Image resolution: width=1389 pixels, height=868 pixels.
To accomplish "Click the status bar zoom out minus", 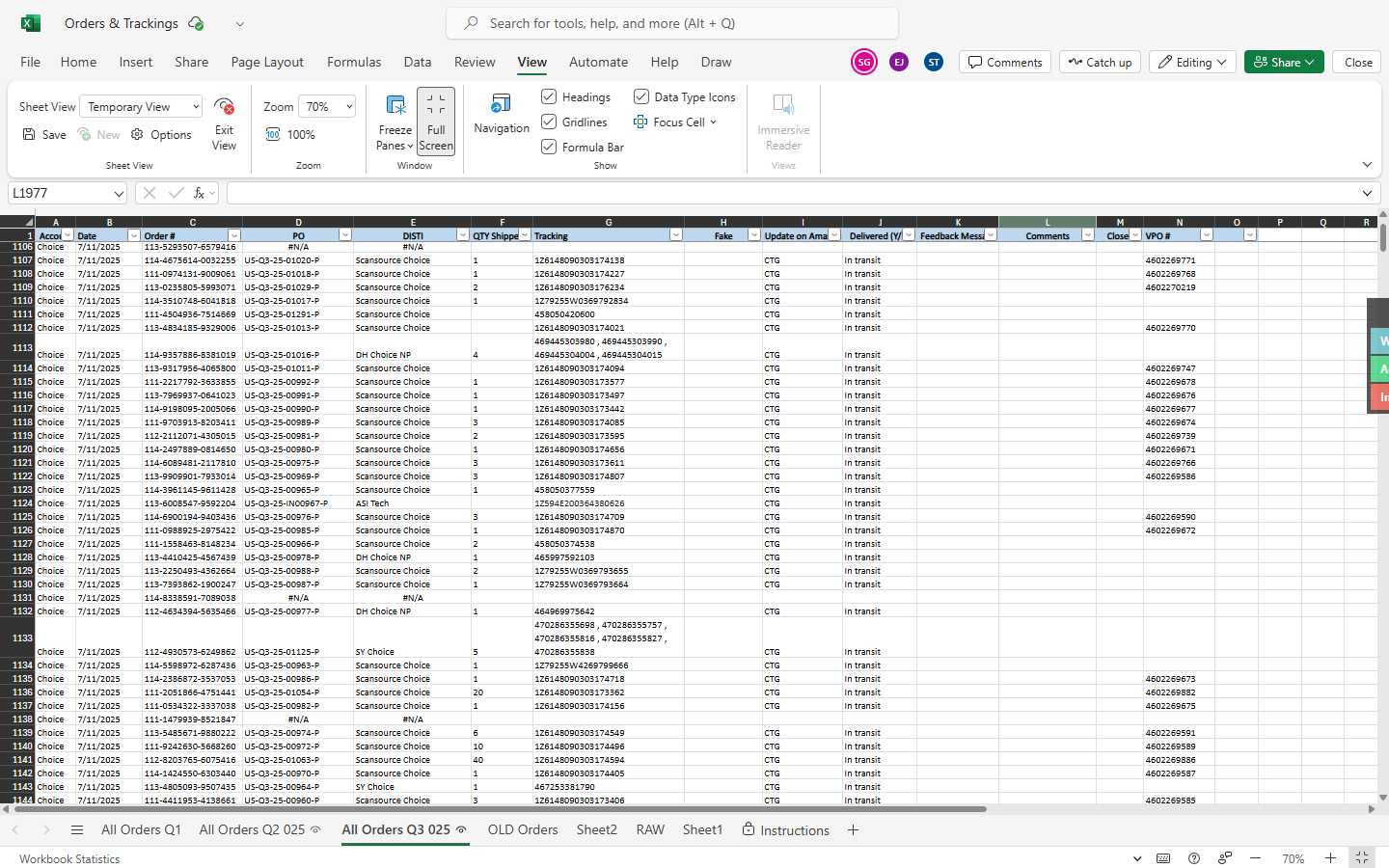I will coord(1255,858).
